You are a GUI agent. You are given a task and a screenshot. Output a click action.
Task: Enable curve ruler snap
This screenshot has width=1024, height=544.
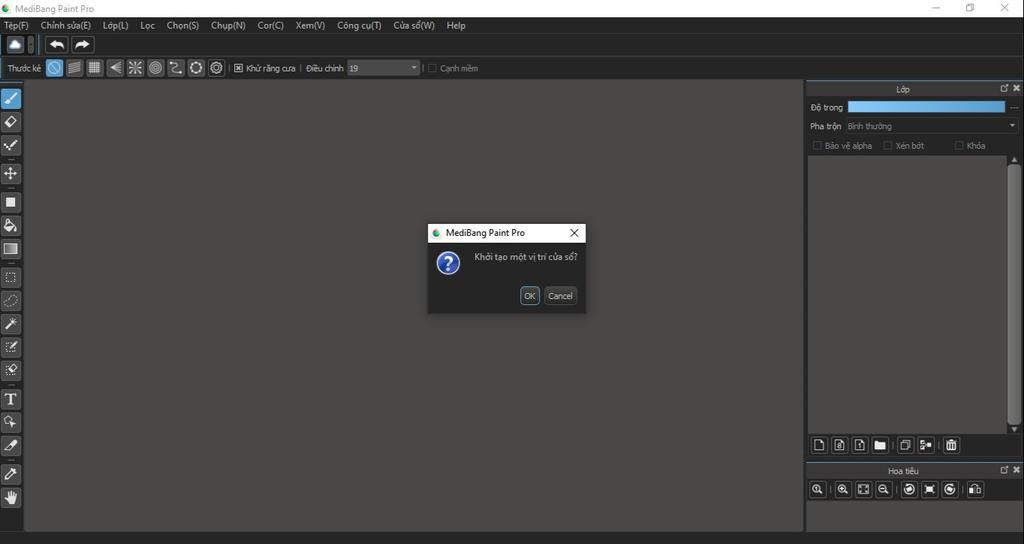(176, 68)
